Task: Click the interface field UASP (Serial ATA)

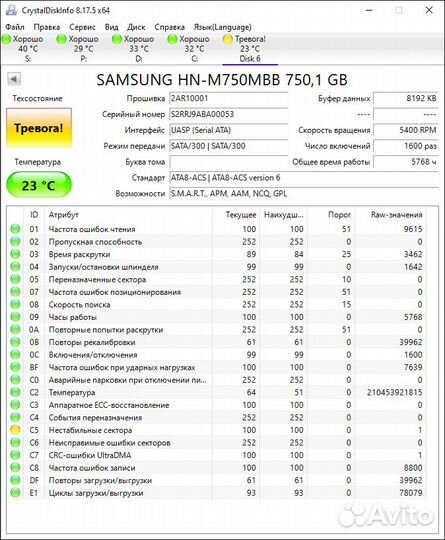Action: (229, 130)
